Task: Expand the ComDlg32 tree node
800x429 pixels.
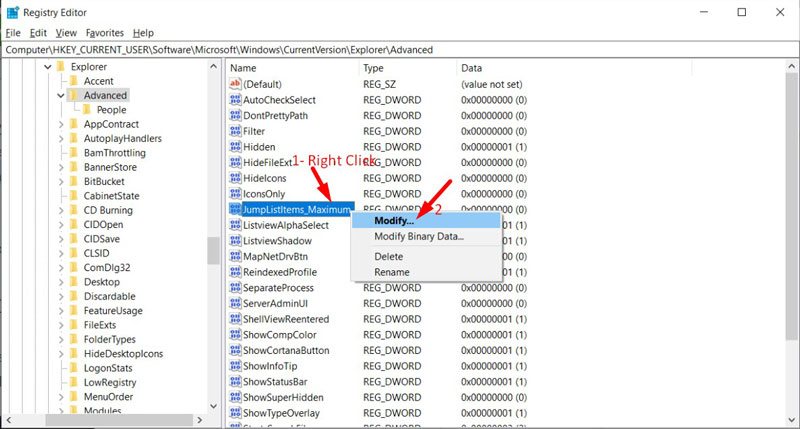Action: 61,267
